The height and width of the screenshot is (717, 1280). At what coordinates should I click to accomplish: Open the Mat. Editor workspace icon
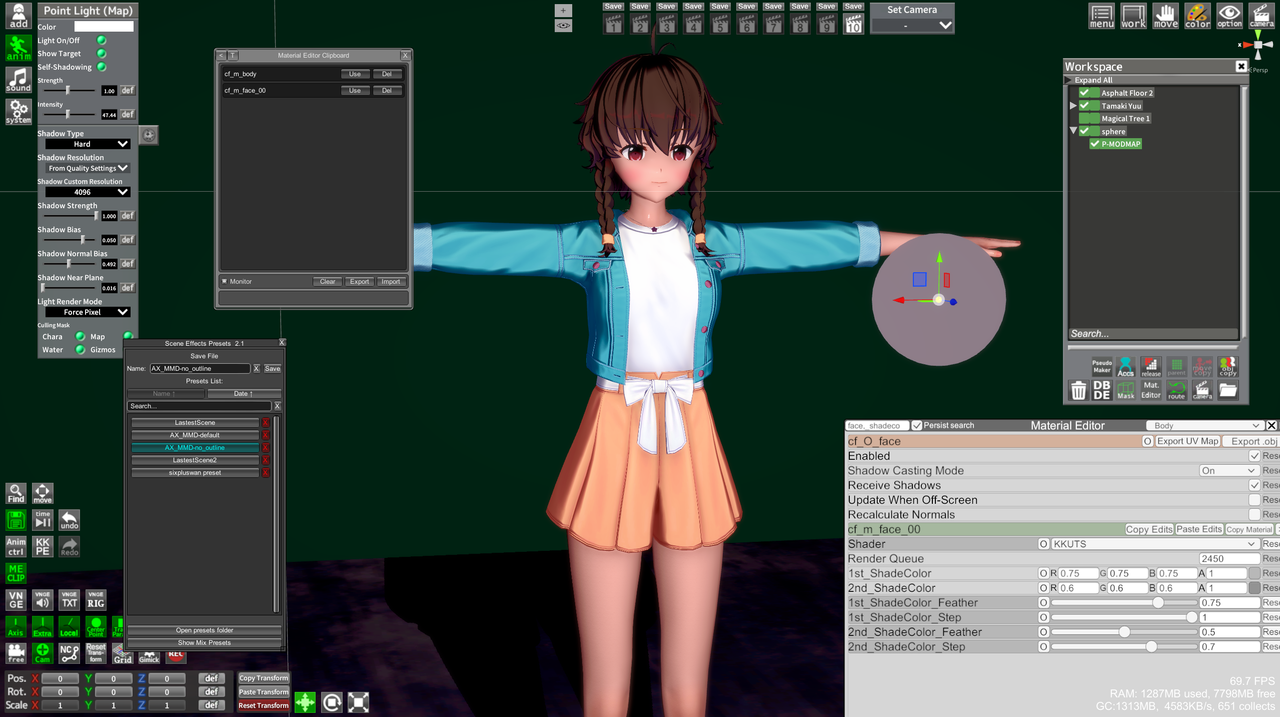point(1151,391)
